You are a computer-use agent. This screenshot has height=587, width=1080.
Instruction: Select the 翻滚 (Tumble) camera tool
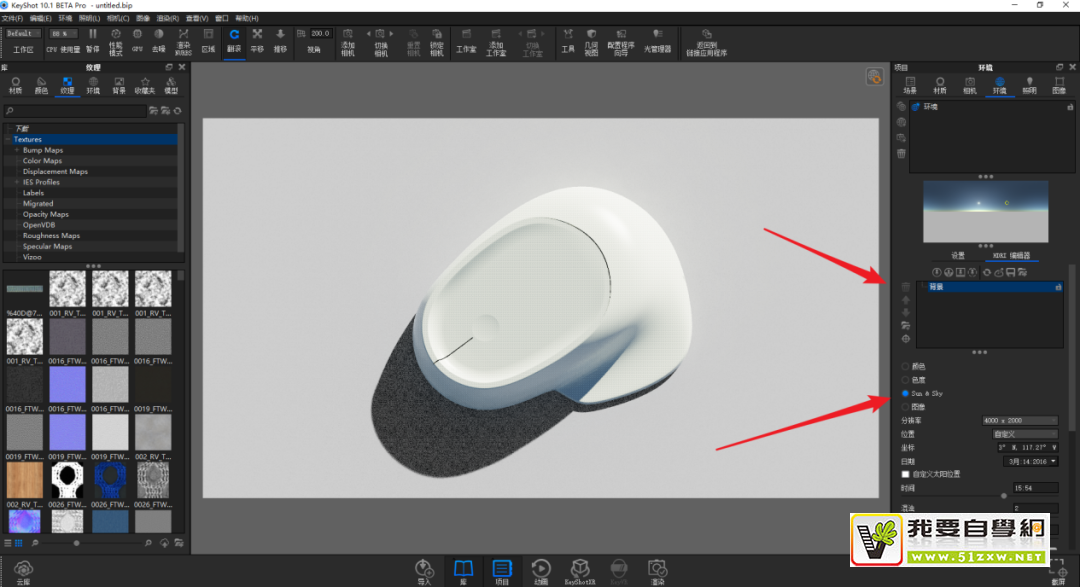234,41
